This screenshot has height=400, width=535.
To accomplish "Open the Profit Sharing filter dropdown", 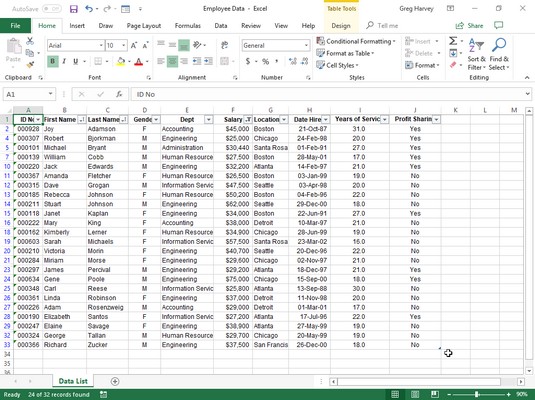I will point(436,119).
